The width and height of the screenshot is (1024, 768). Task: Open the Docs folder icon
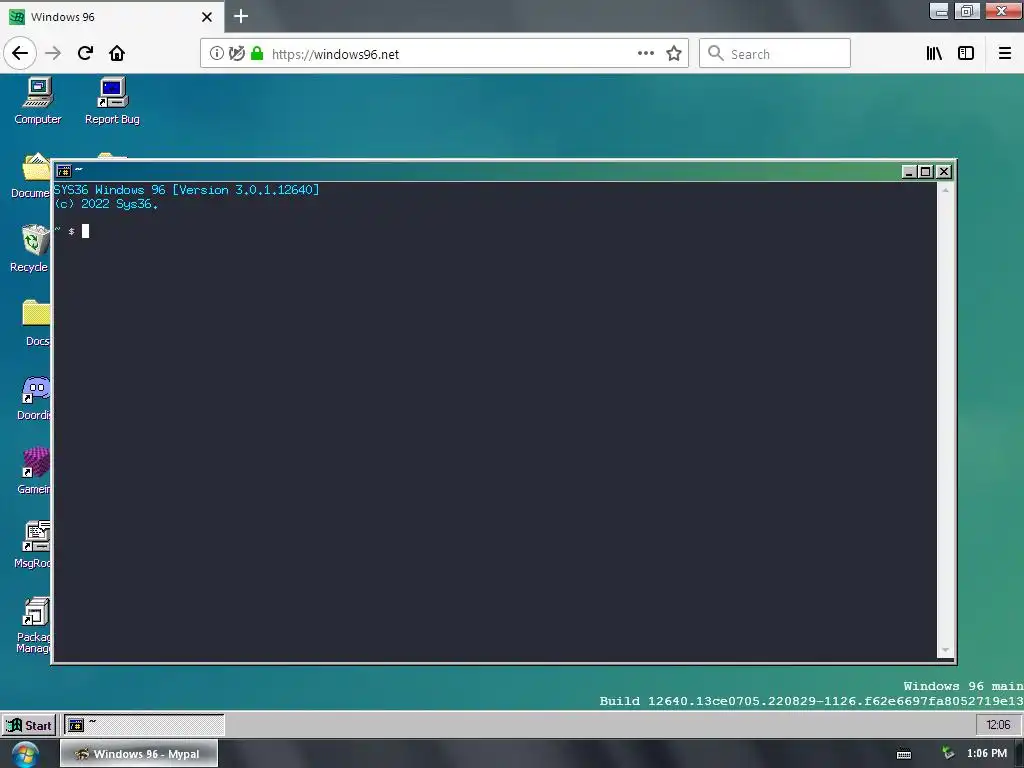point(37,323)
